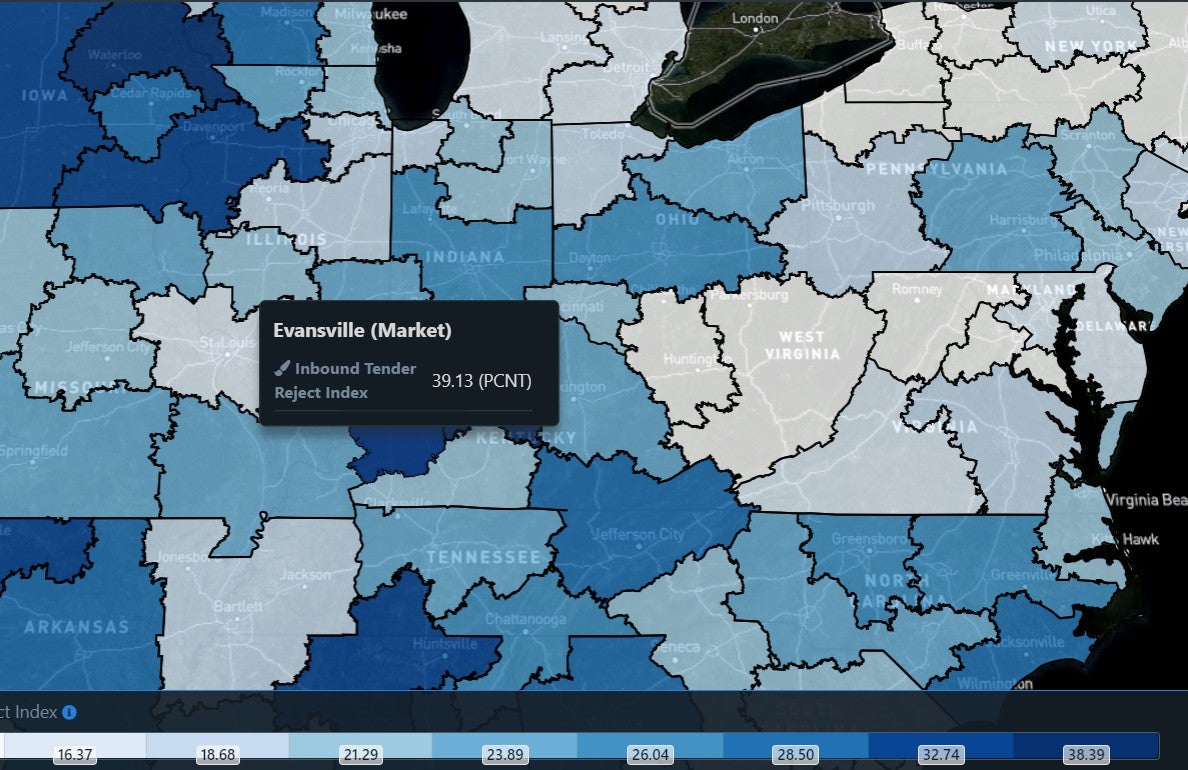This screenshot has height=770, width=1188.
Task: Select the 21.29 legend color segment
Action: coord(360,746)
